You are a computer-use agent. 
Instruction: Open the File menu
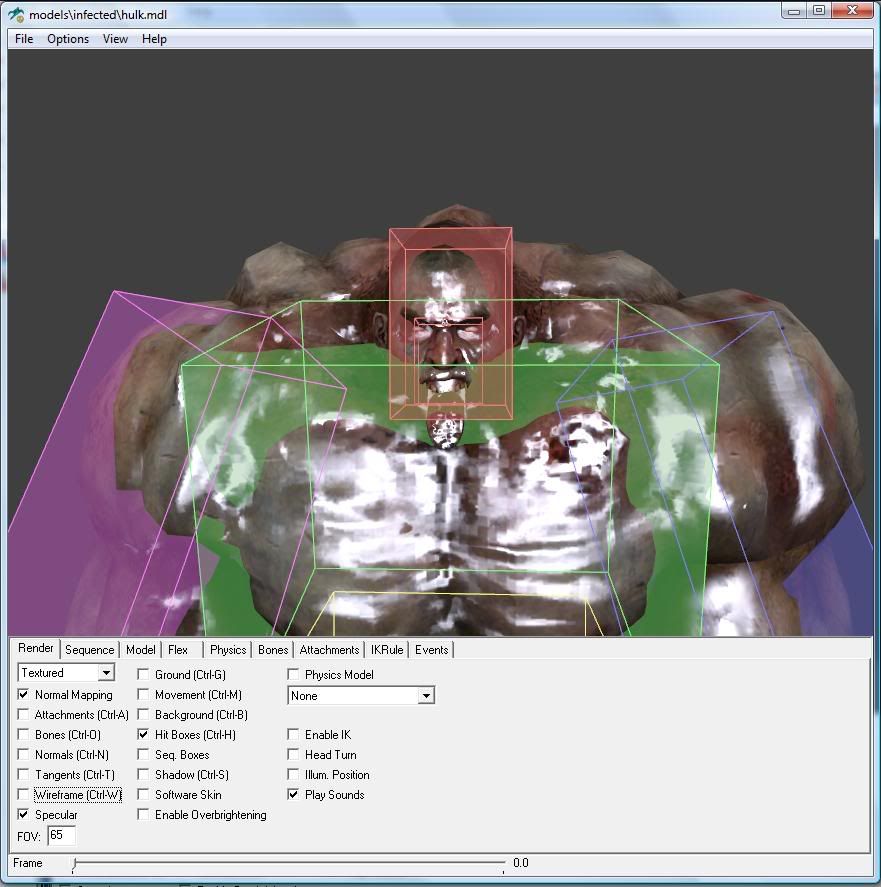24,39
